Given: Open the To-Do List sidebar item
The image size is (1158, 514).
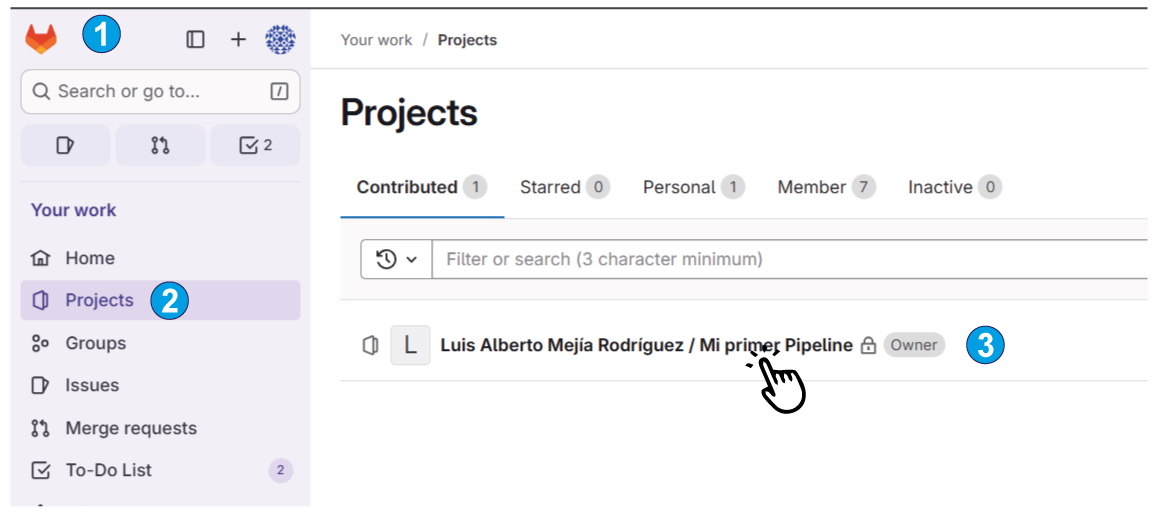Looking at the screenshot, I should [x=108, y=470].
